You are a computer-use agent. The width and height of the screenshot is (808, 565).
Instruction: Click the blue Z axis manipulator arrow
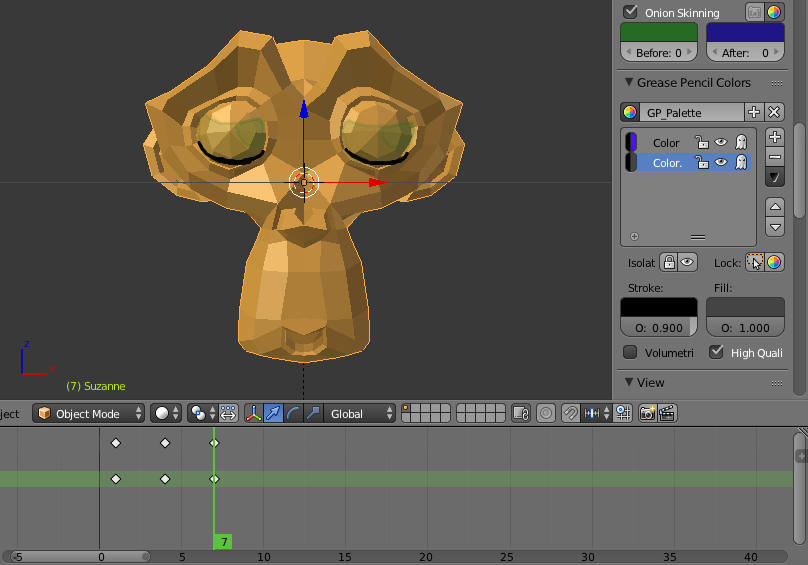(304, 109)
